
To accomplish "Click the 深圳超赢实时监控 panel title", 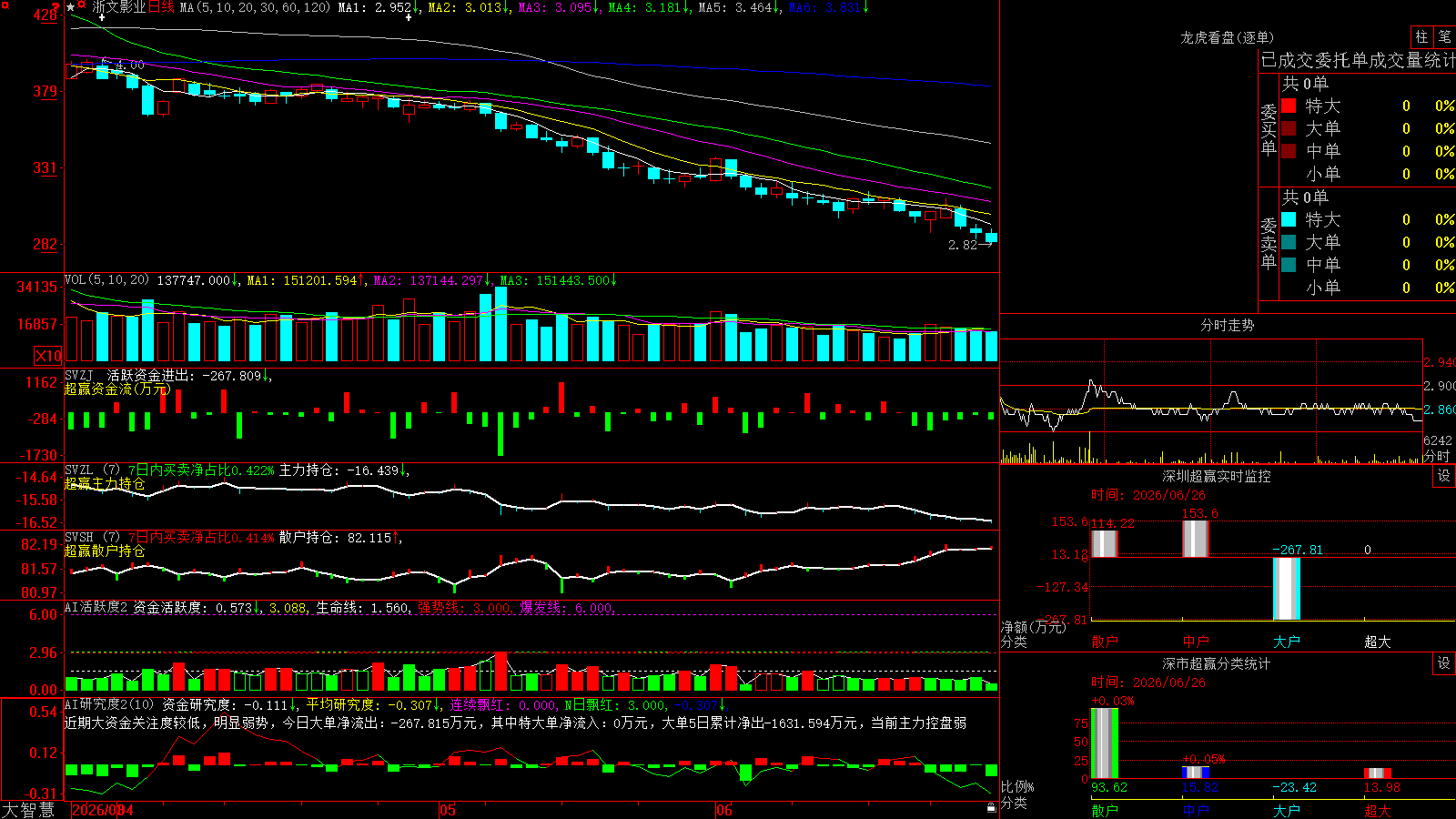I will pyautogui.click(x=1216, y=476).
